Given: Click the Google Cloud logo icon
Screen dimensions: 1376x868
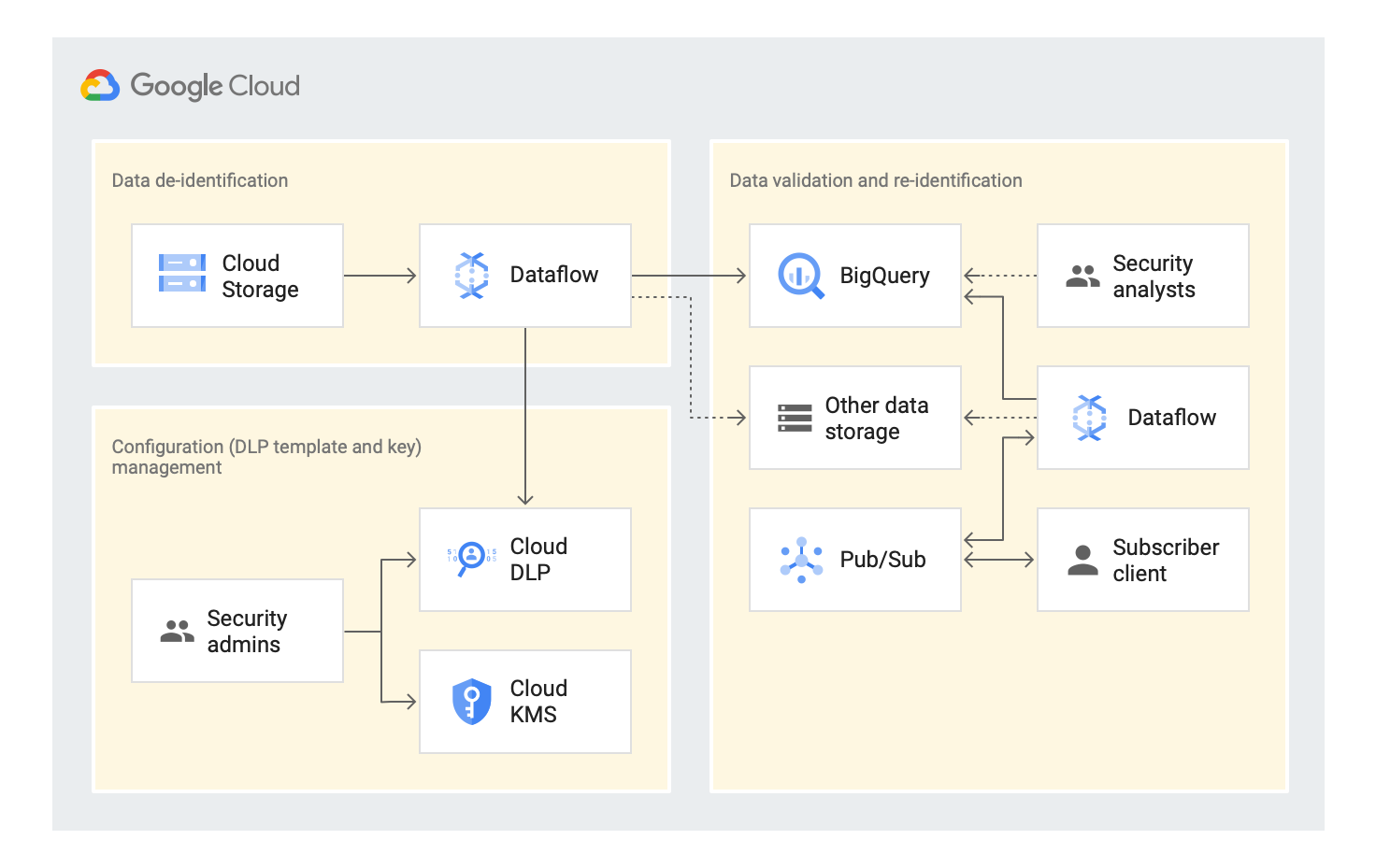Looking at the screenshot, I should (100, 86).
